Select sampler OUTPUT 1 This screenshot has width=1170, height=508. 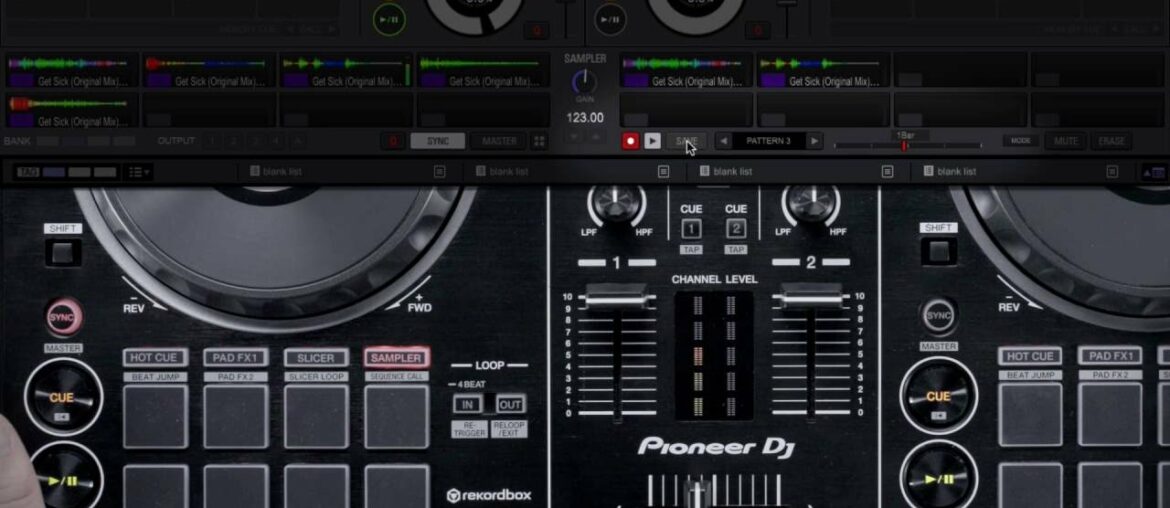(x=212, y=141)
